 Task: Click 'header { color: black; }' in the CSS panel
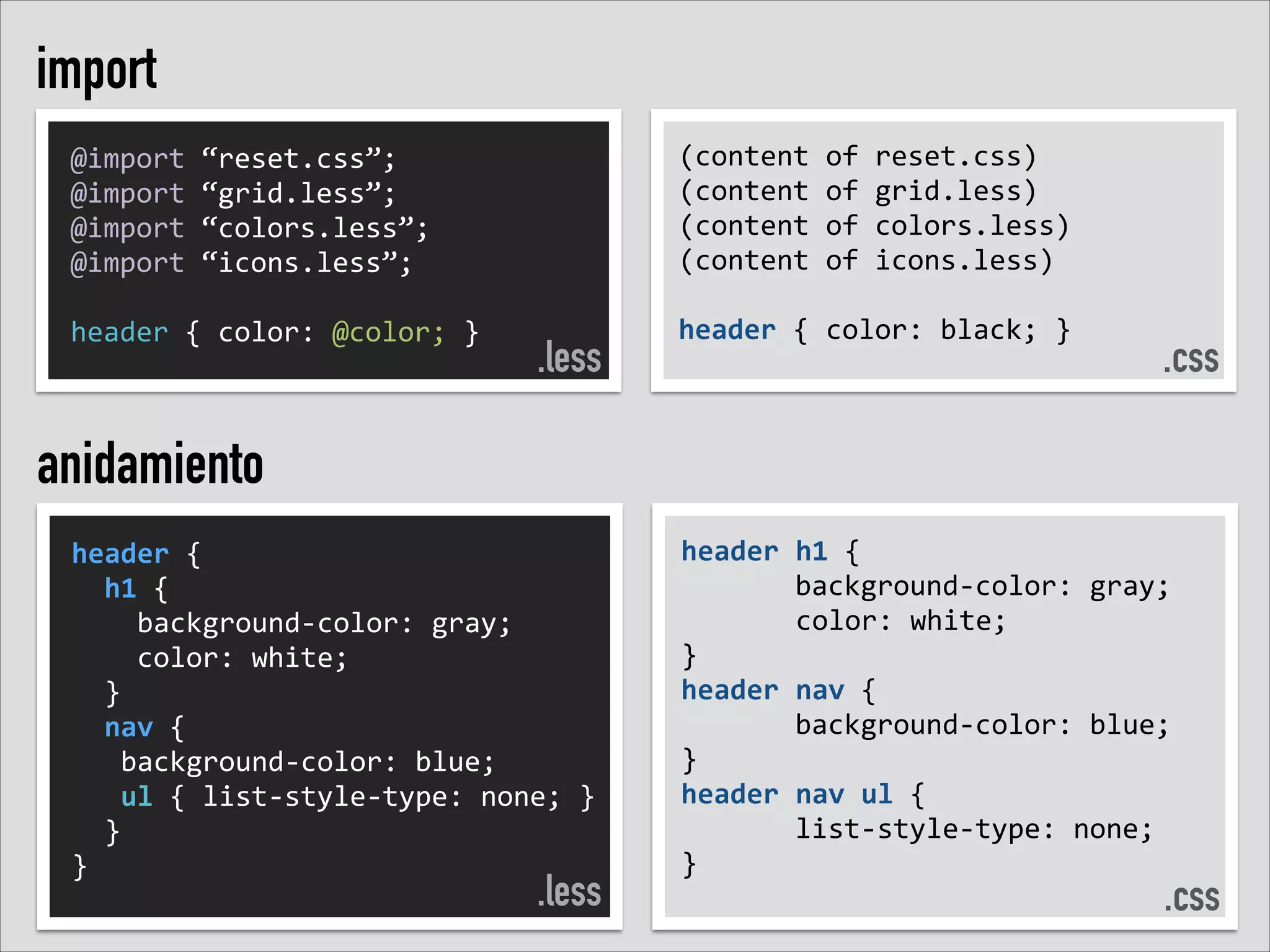point(874,330)
